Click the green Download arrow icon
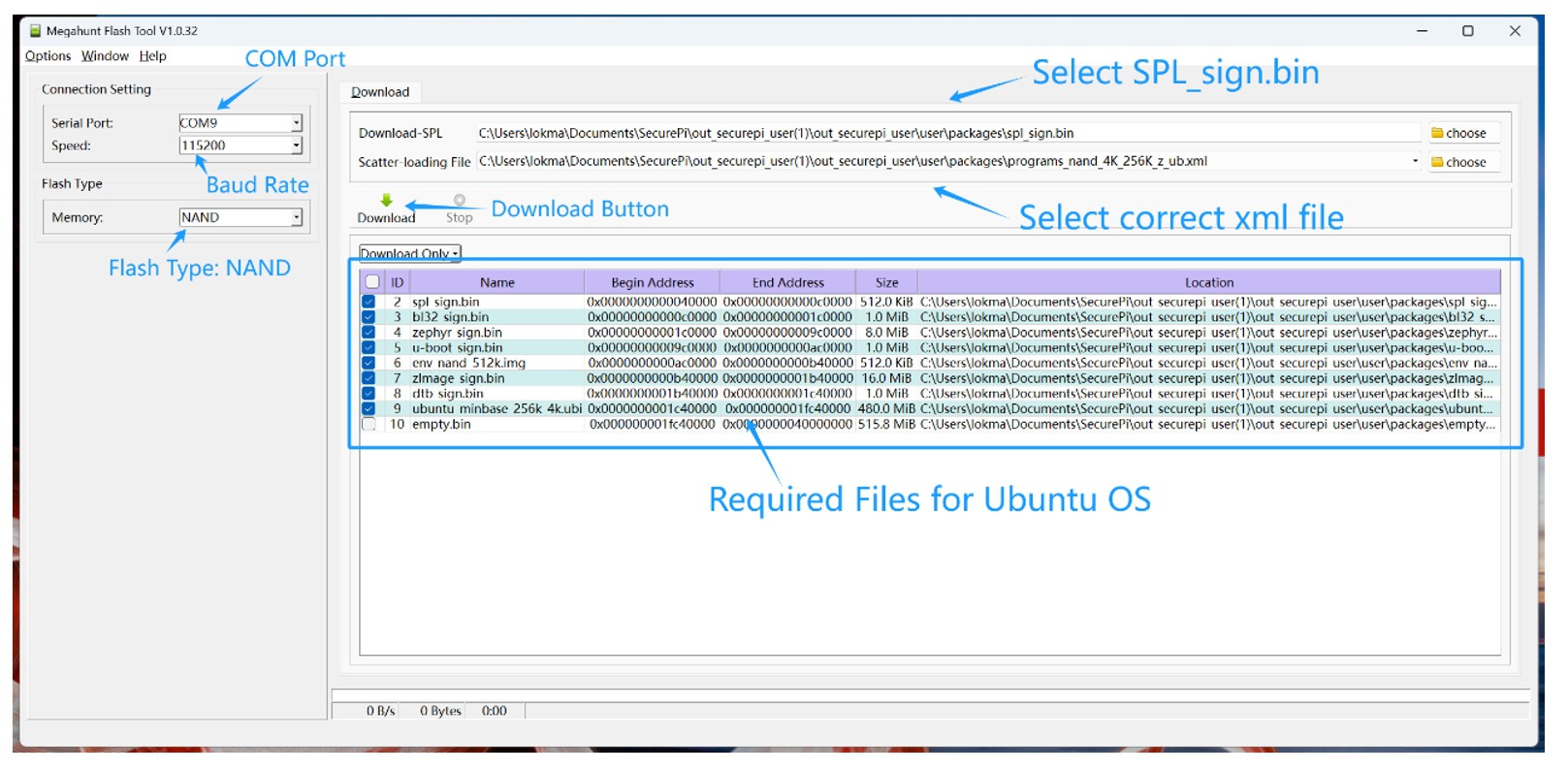Viewport: 1568px width, 772px height. coord(386,201)
